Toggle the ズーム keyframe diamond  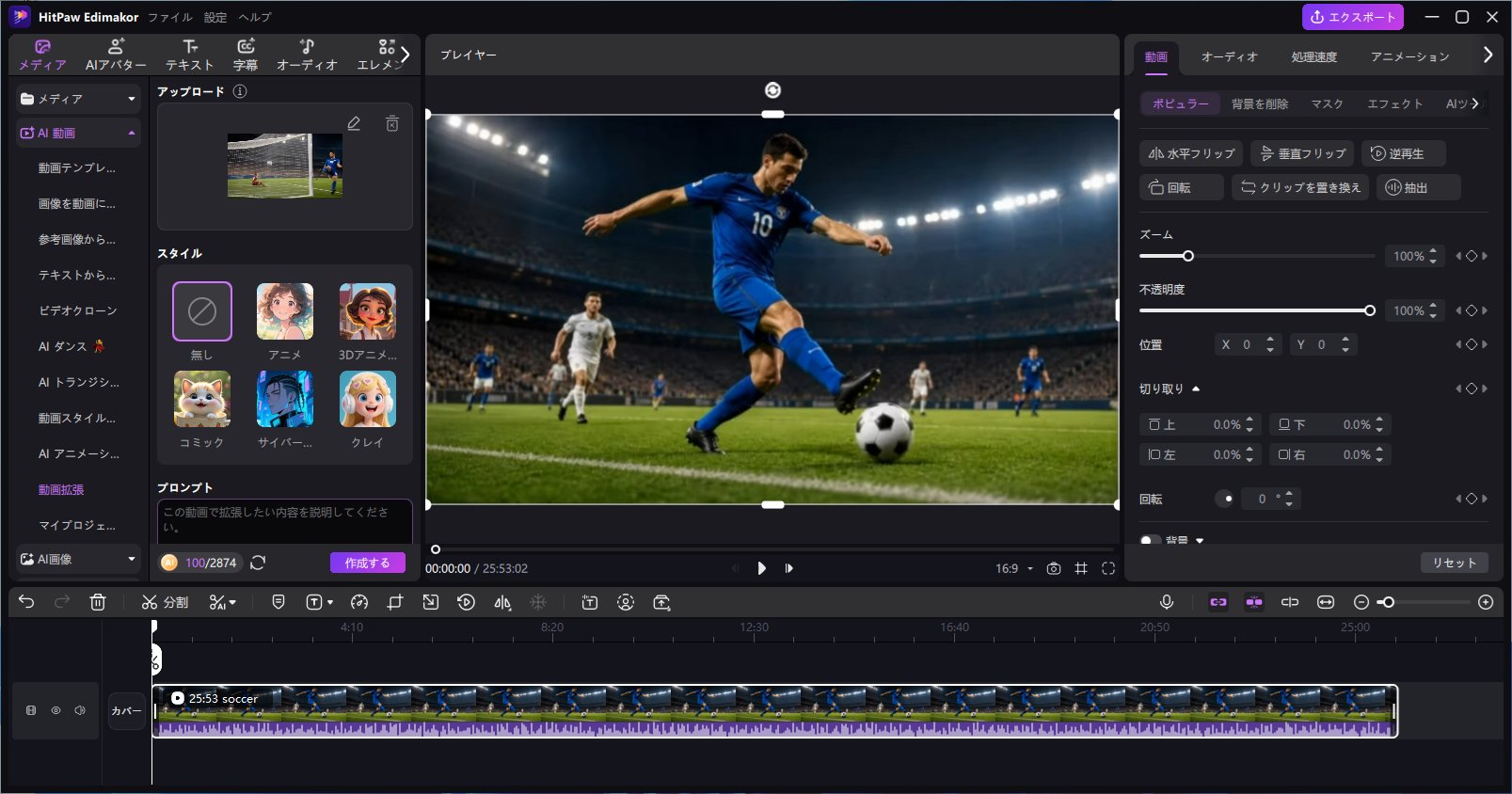[1472, 256]
